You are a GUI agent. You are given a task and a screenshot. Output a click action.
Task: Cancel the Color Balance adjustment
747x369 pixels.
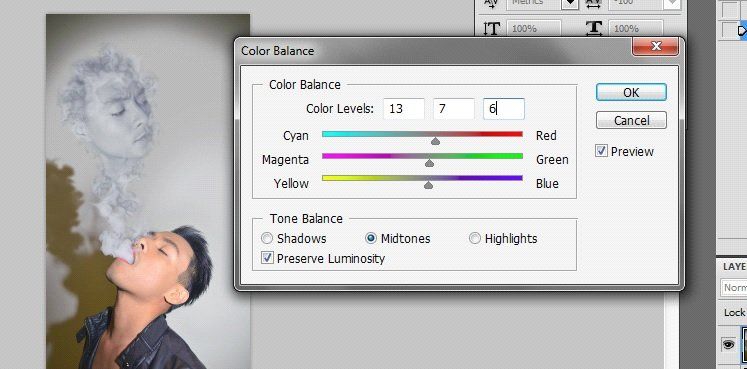point(631,120)
